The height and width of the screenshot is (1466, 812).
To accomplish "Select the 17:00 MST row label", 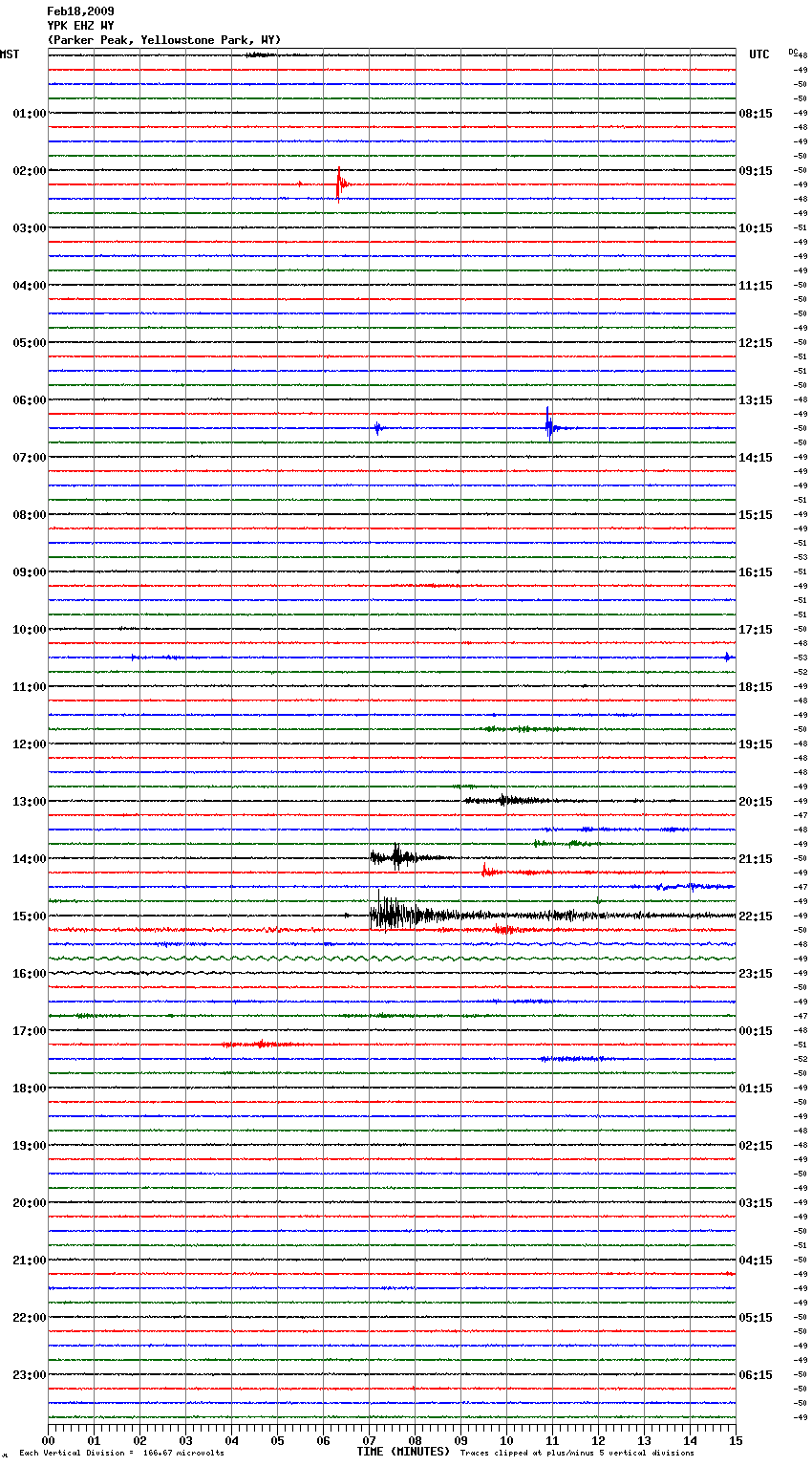I will click(30, 1031).
